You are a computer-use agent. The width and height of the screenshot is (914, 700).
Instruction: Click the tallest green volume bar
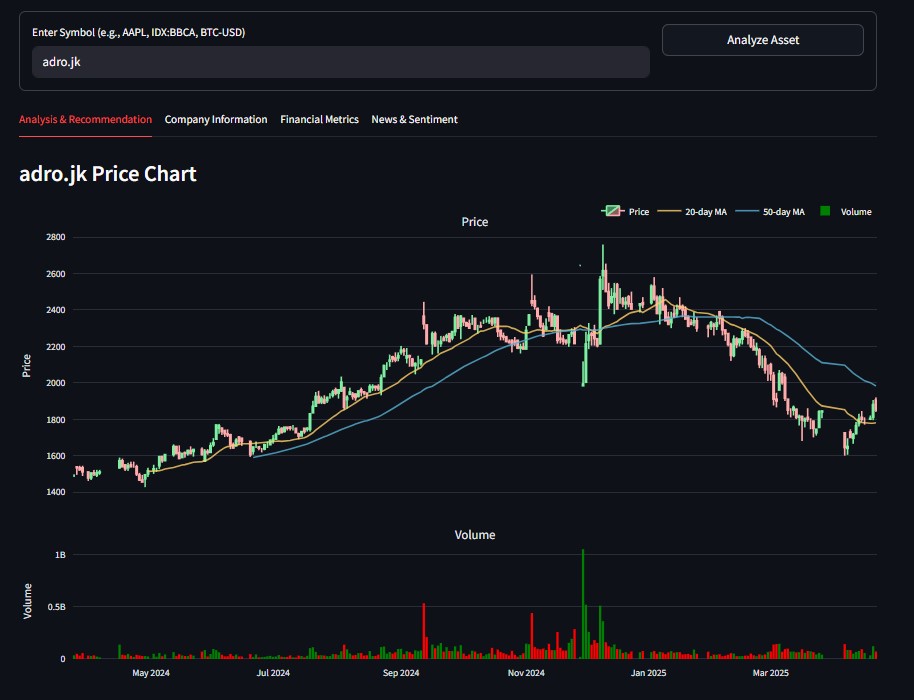coord(582,600)
